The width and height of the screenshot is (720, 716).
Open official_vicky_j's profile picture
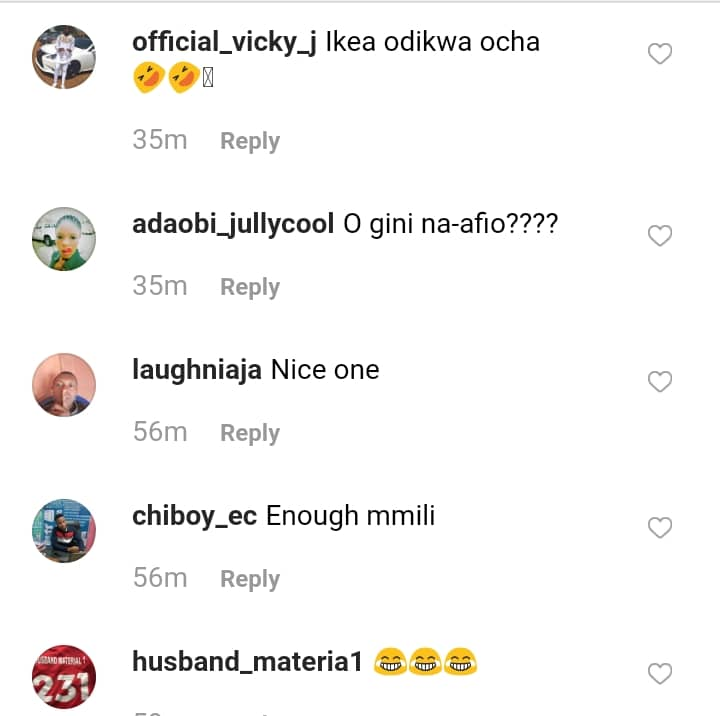pyautogui.click(x=64, y=57)
